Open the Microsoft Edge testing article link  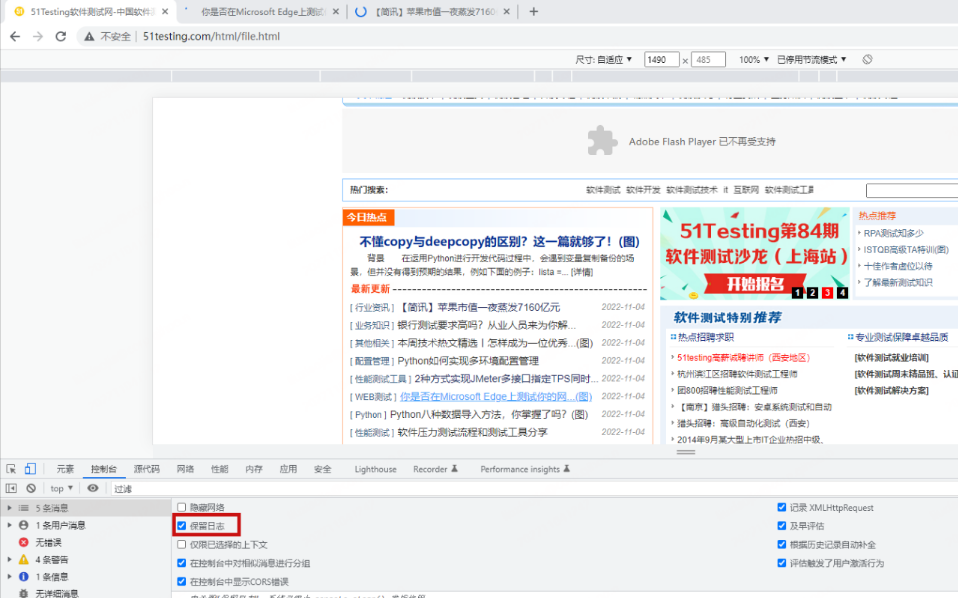pyautogui.click(x=495, y=396)
